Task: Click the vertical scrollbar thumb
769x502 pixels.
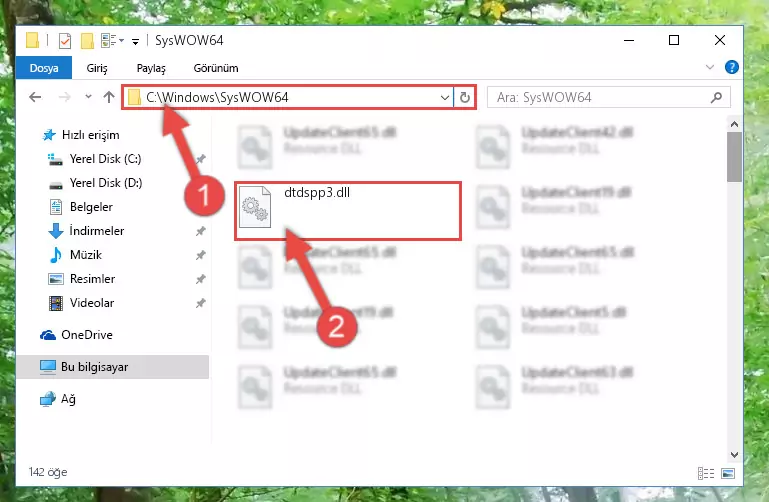Action: tap(734, 157)
